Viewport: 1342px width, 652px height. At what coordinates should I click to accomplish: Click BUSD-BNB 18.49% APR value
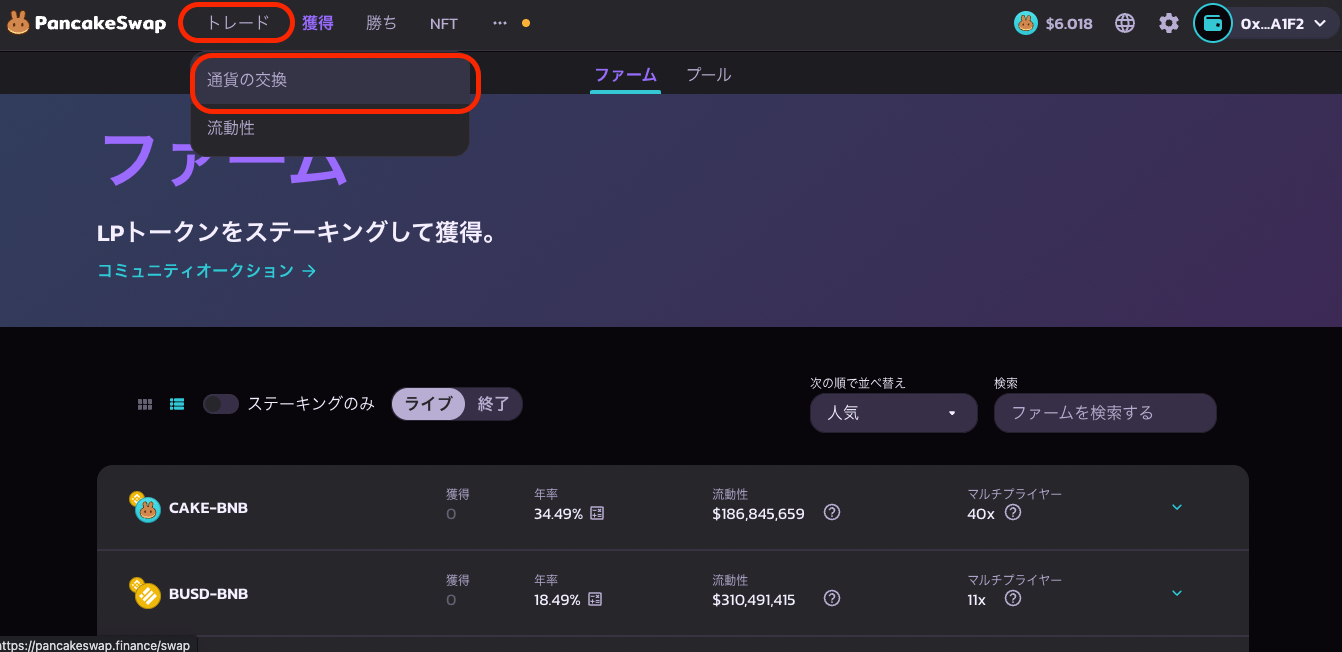(x=557, y=600)
